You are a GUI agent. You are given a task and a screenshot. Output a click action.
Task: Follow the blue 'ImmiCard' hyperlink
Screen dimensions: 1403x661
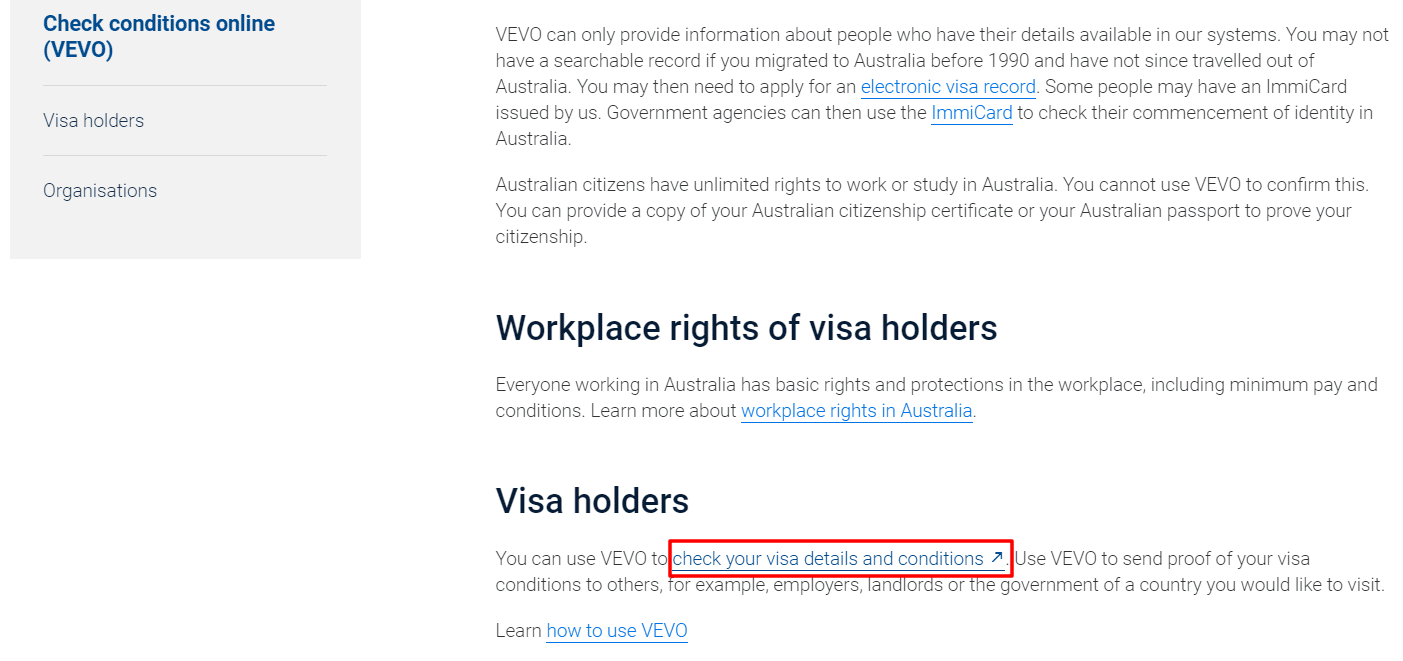click(971, 113)
